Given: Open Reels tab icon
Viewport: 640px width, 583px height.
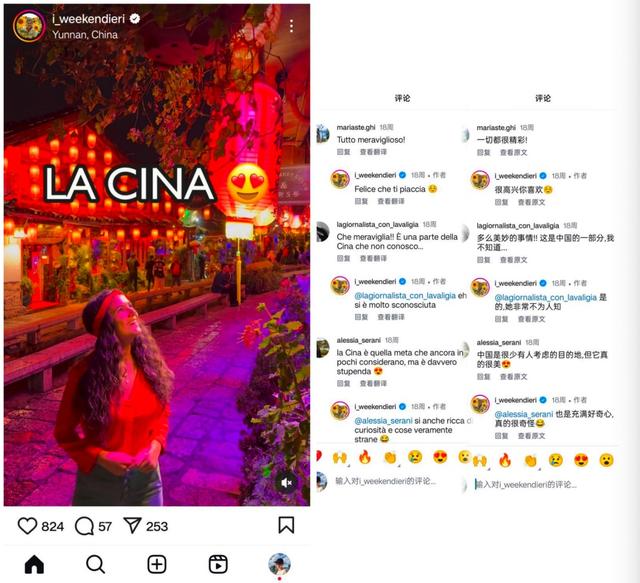Looking at the screenshot, I should coord(218,565).
